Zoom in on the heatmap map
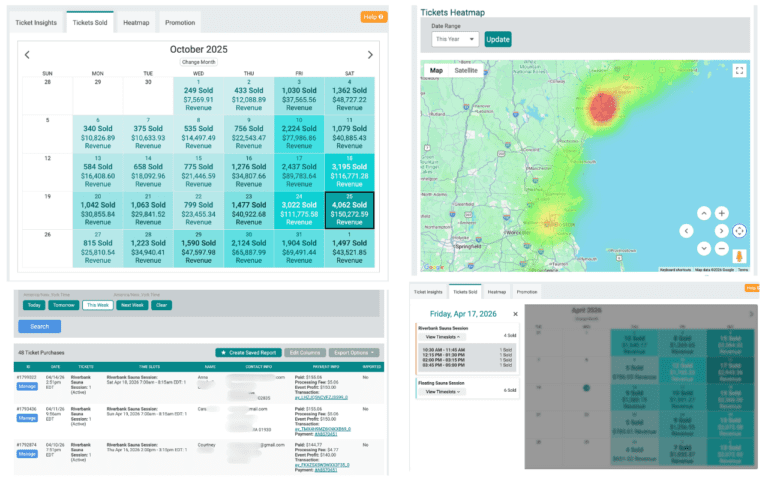Screen dimensions: 768x480 pos(722,213)
